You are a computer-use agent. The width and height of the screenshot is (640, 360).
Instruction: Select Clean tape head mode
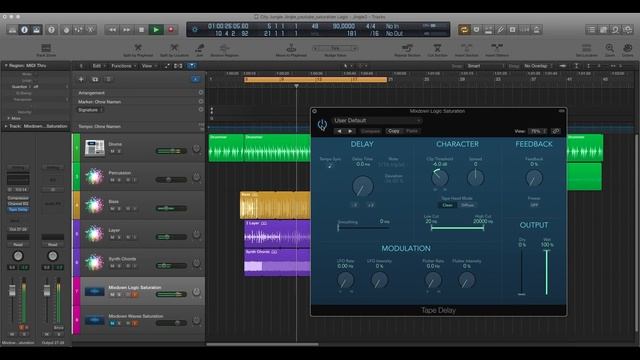447,205
